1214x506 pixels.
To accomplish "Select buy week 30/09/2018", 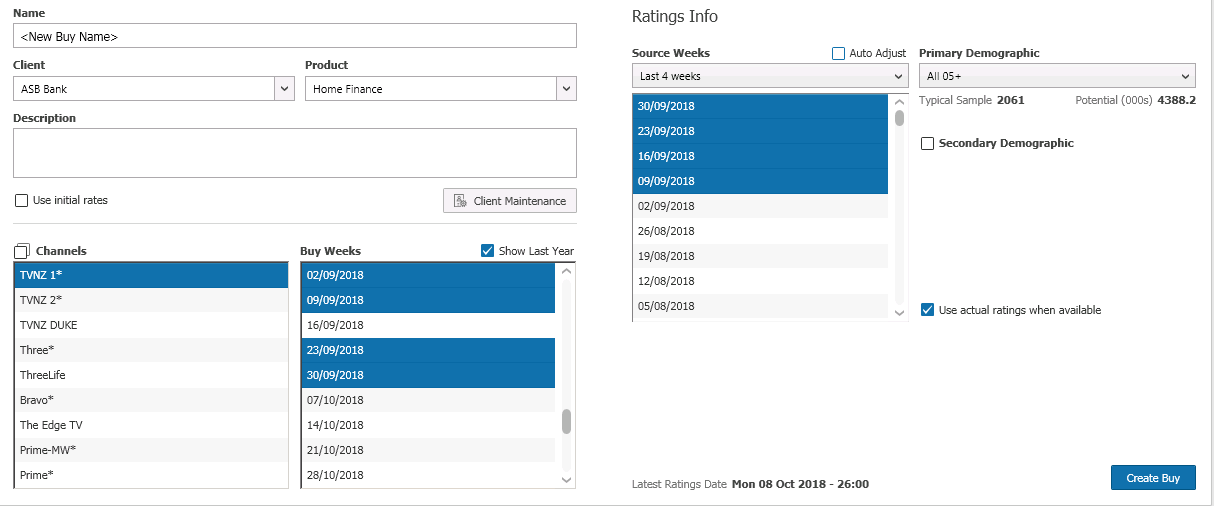I will point(428,375).
